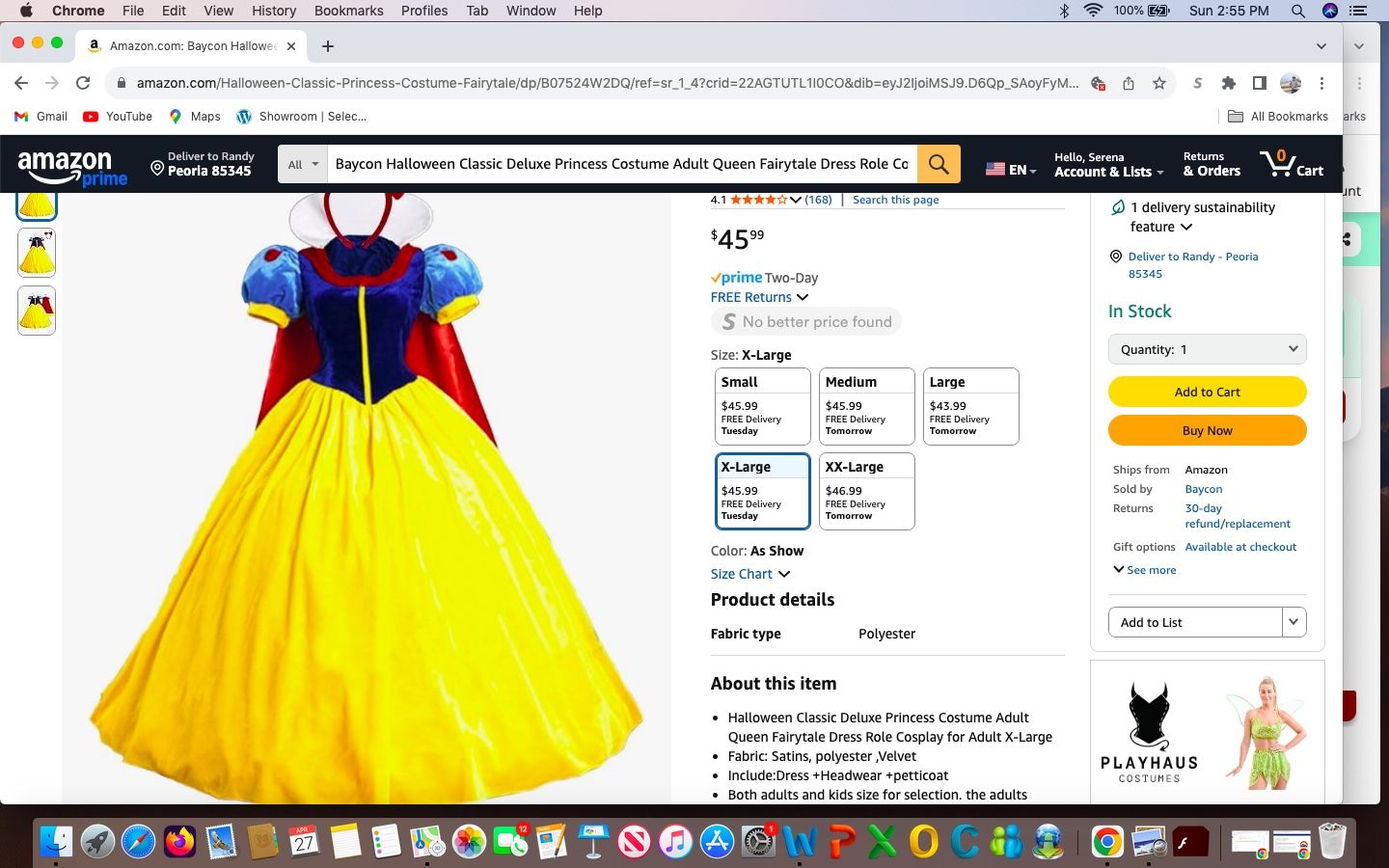Launch Firefox from the Dock

click(x=179, y=841)
